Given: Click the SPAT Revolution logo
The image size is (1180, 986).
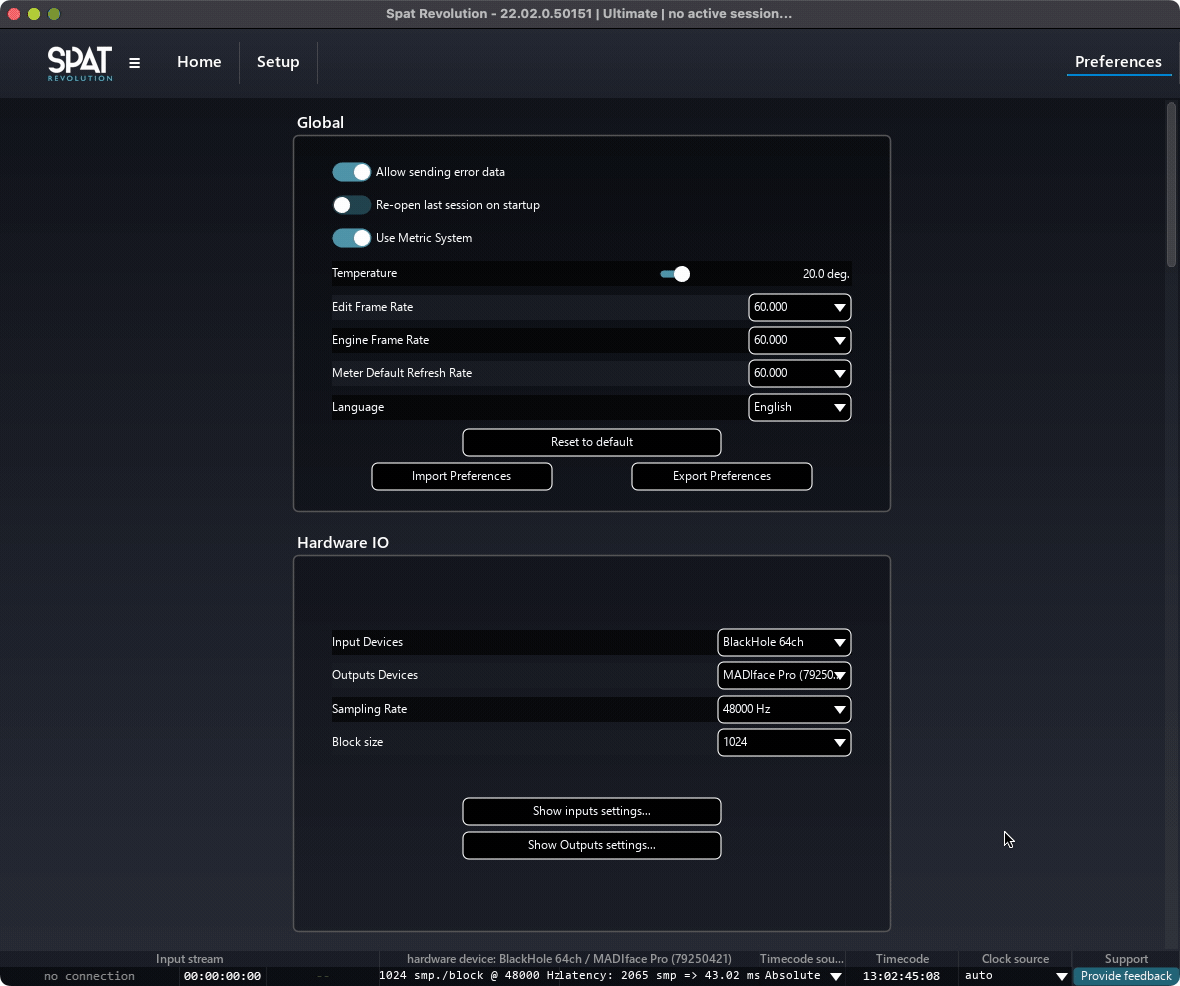Looking at the screenshot, I should click(x=80, y=62).
